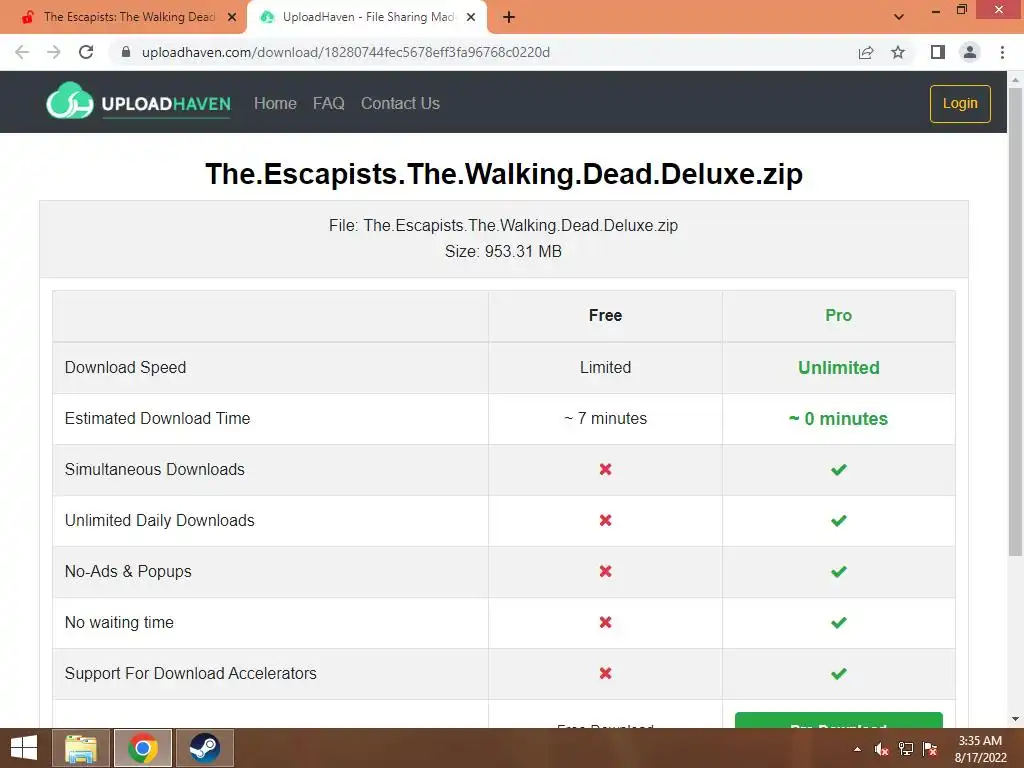Viewport: 1024px width, 768px height.
Task: Click the Pro column header
Action: 839,315
